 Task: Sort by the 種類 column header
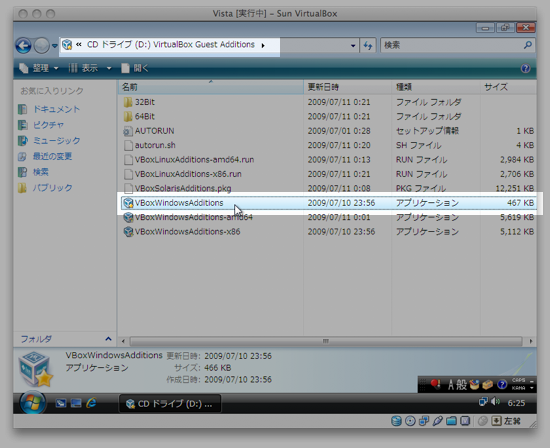pos(436,87)
